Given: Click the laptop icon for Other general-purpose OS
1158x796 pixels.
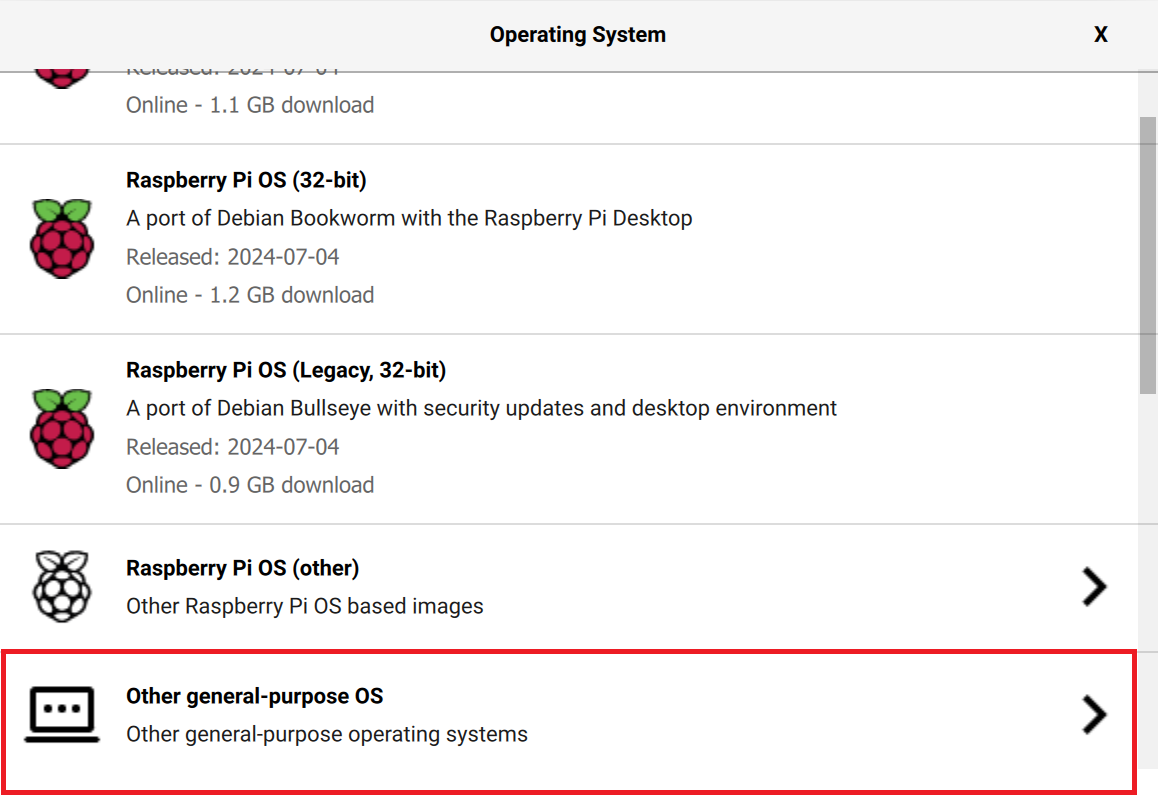Looking at the screenshot, I should (x=62, y=714).
